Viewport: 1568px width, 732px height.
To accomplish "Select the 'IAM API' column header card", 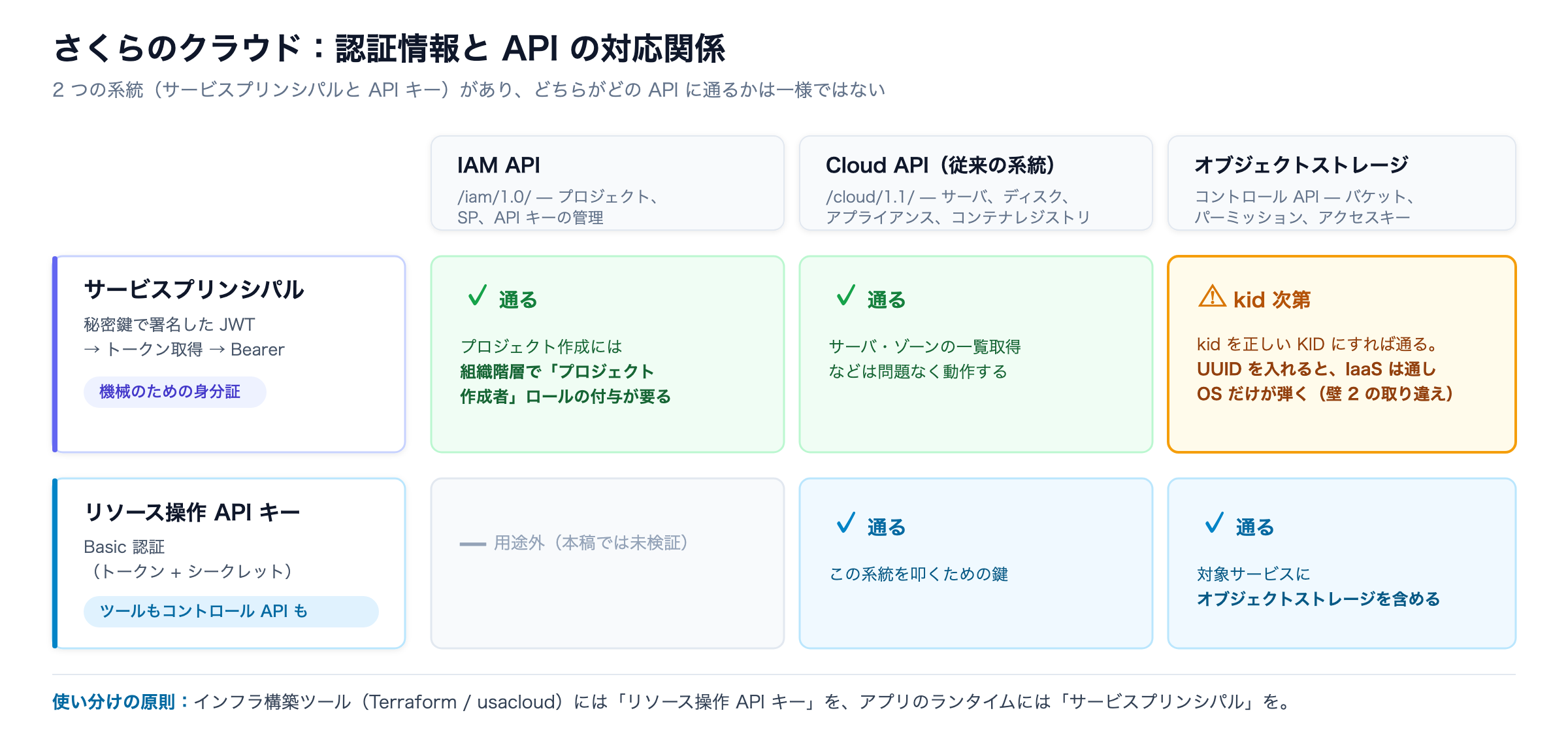I will (607, 183).
